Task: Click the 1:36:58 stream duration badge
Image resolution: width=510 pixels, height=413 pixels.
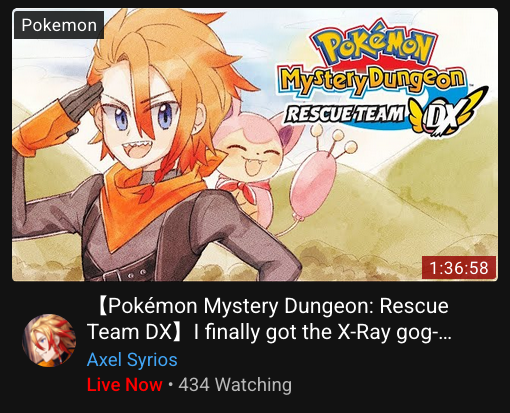Action: tap(459, 268)
